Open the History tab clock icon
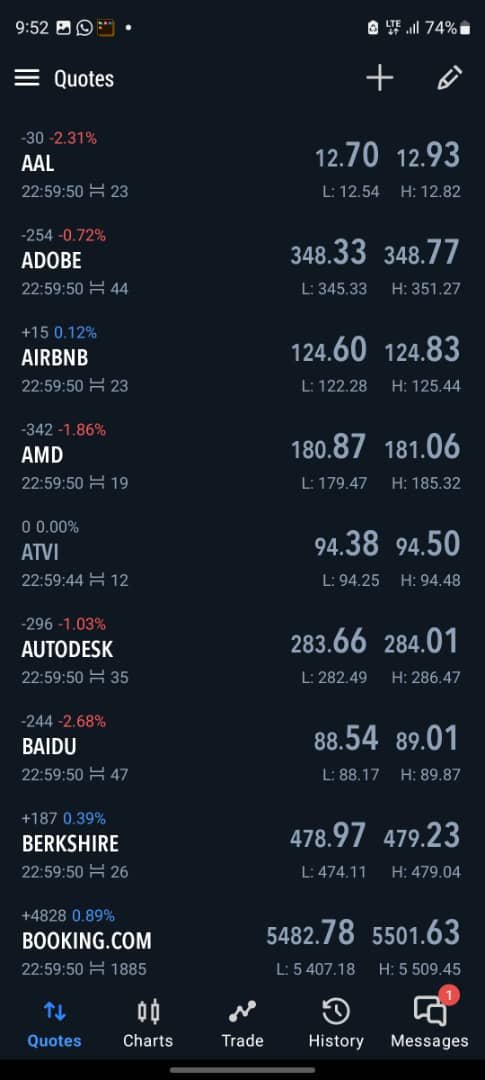Screen dimensions: 485x1080 336,1011
